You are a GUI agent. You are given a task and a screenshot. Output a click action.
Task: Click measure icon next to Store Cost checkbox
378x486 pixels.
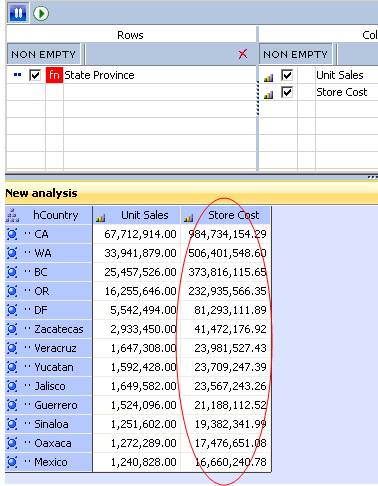tap(268, 95)
